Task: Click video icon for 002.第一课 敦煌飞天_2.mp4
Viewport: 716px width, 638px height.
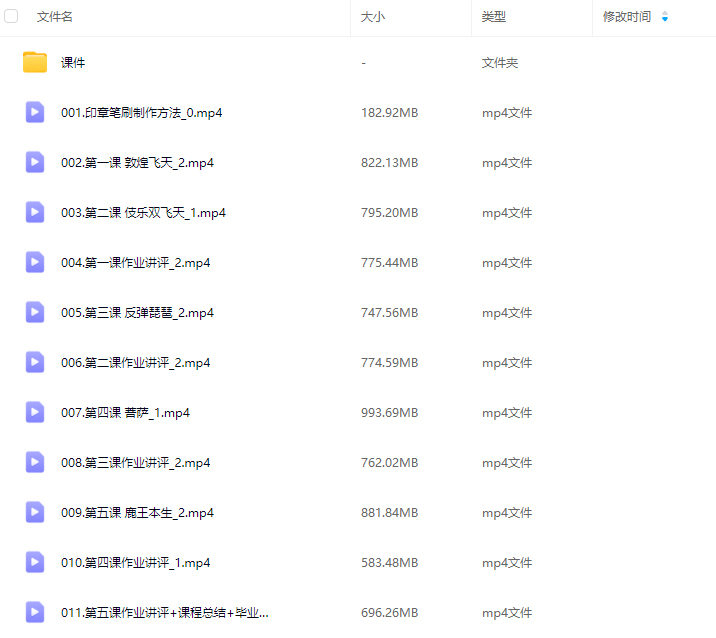Action: [35, 162]
